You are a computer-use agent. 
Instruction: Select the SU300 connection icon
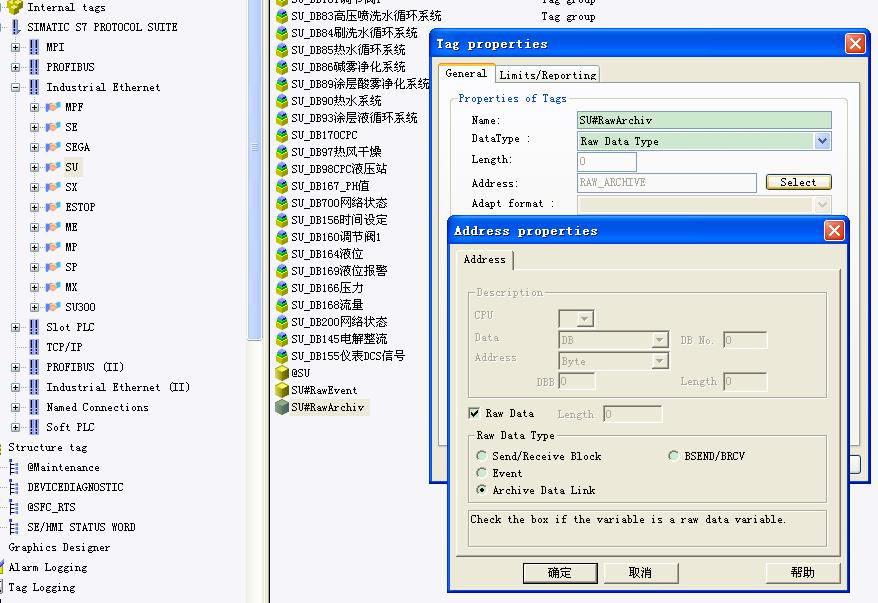(53, 307)
